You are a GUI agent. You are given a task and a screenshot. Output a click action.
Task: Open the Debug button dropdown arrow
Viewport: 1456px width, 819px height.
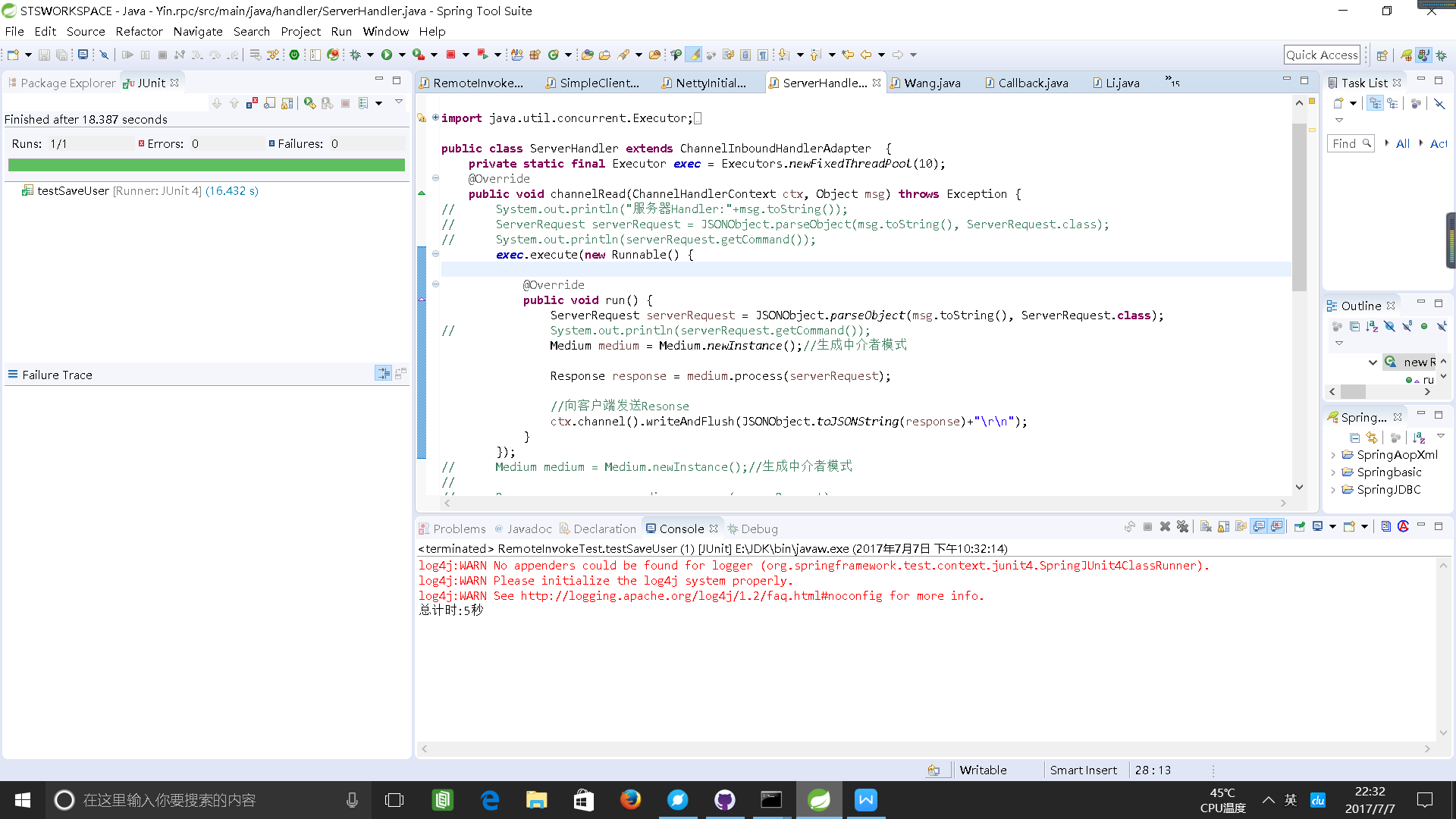pos(370,55)
